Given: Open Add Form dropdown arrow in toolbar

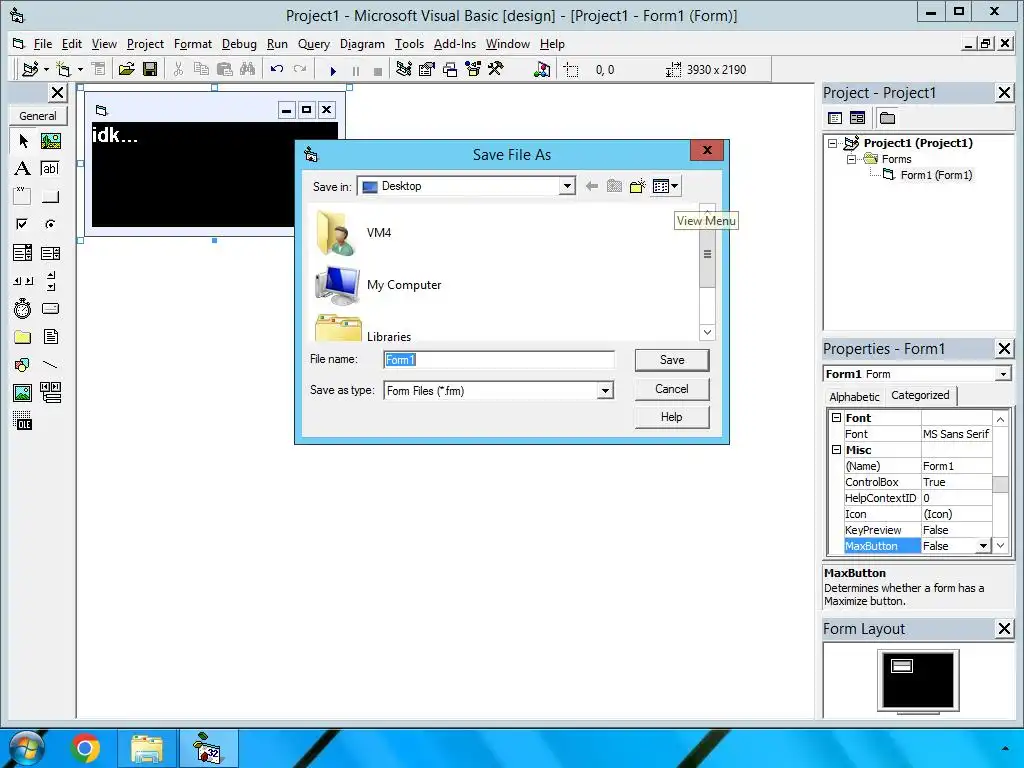Looking at the screenshot, I should click(x=80, y=69).
